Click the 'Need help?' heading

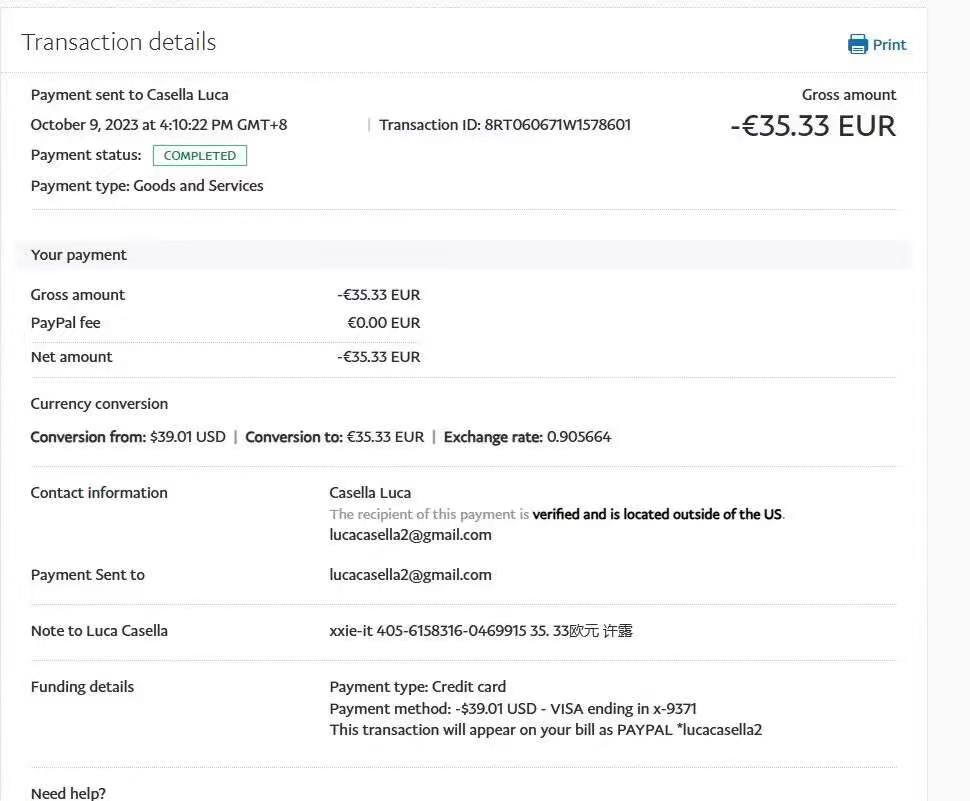(x=68, y=793)
